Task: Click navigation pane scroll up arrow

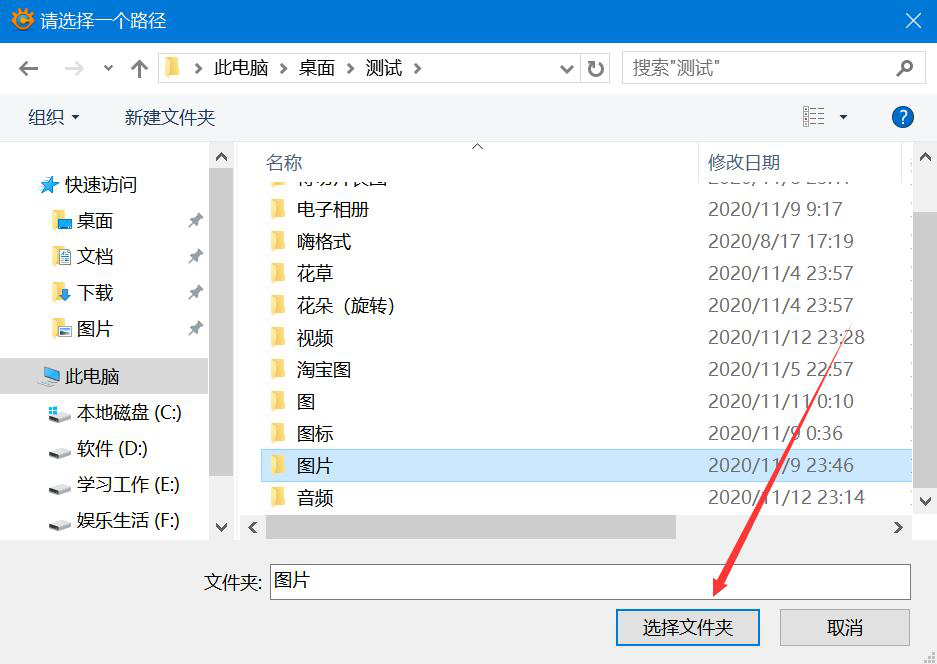Action: click(x=221, y=157)
